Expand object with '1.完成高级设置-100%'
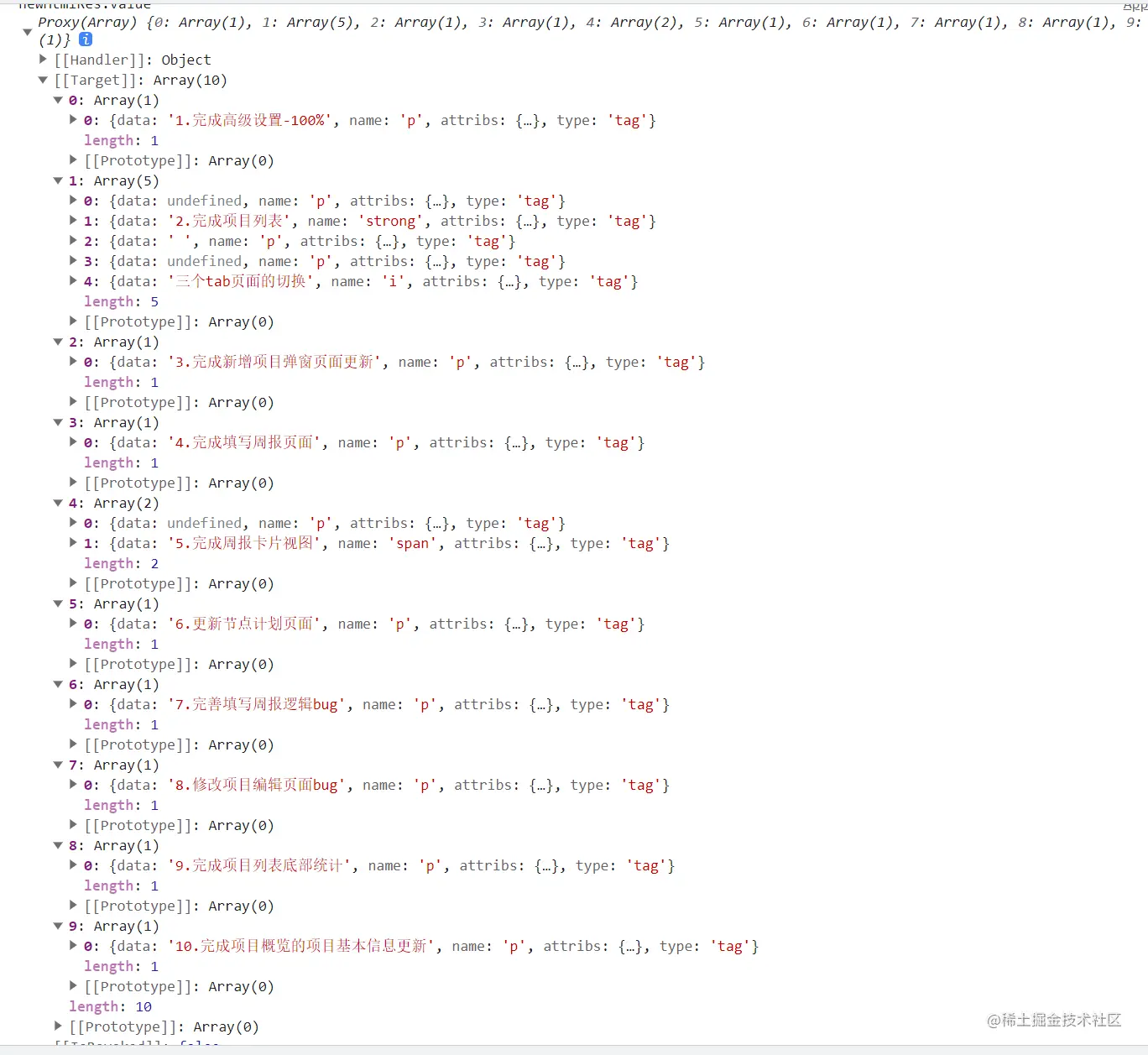 (x=73, y=120)
